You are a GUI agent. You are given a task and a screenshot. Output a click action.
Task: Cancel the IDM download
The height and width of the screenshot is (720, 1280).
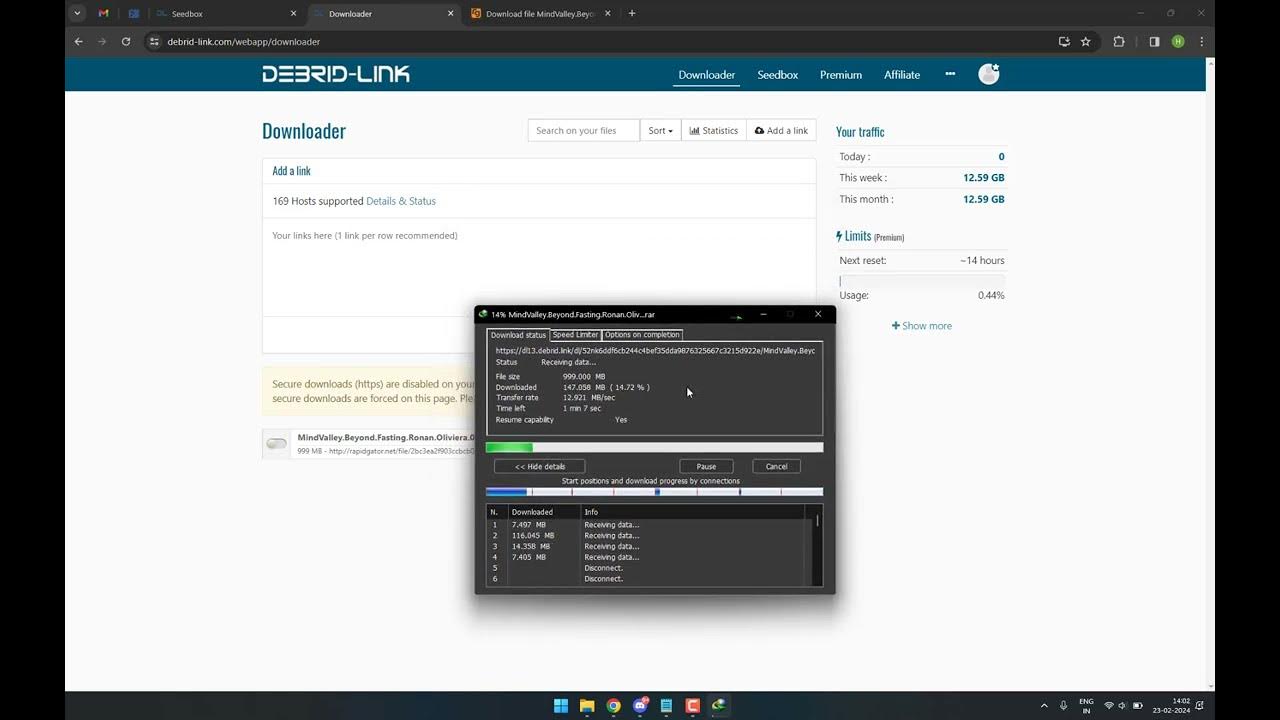[776, 466]
